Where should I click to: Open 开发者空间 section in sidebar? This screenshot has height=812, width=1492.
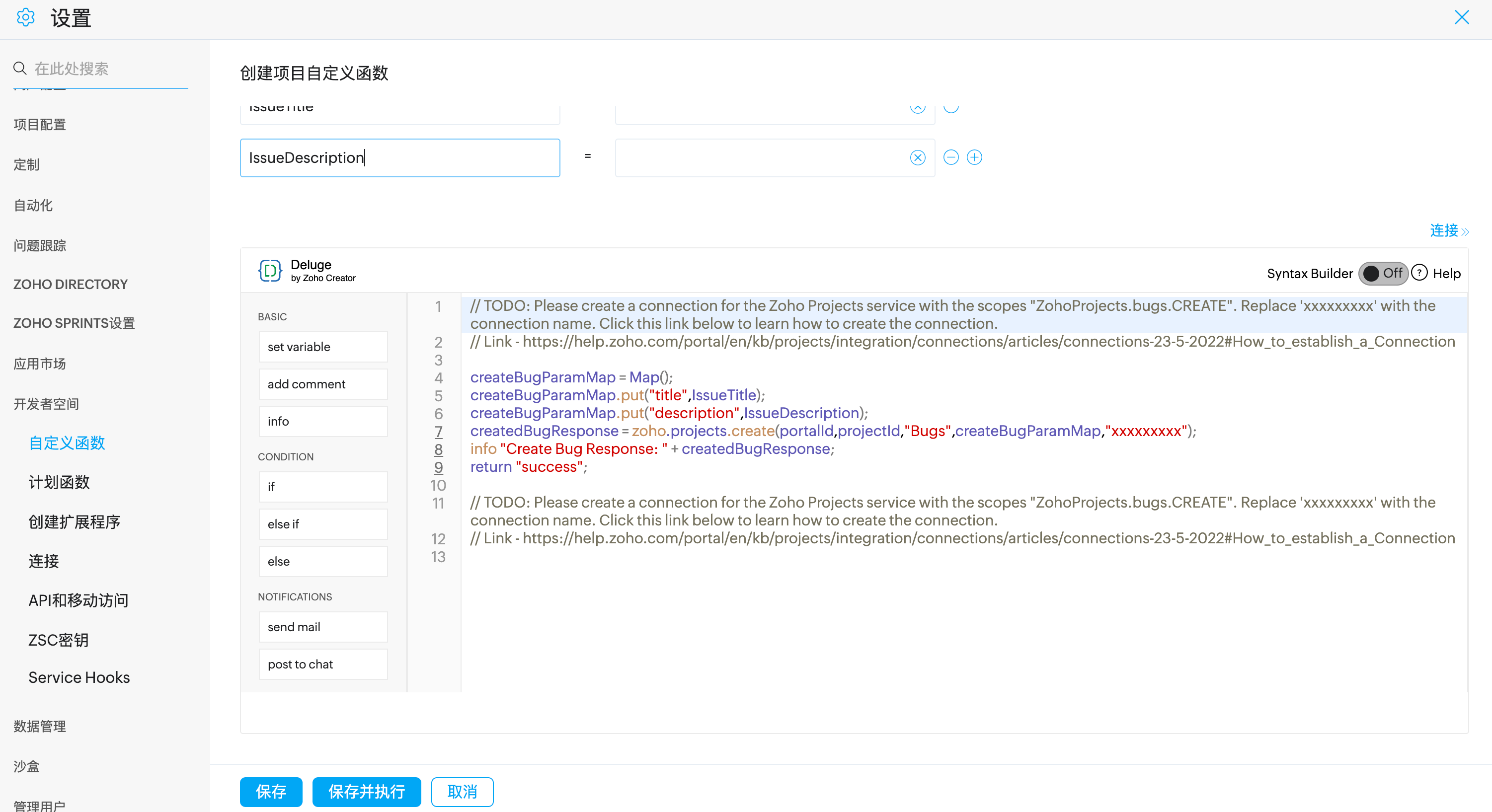(x=46, y=404)
